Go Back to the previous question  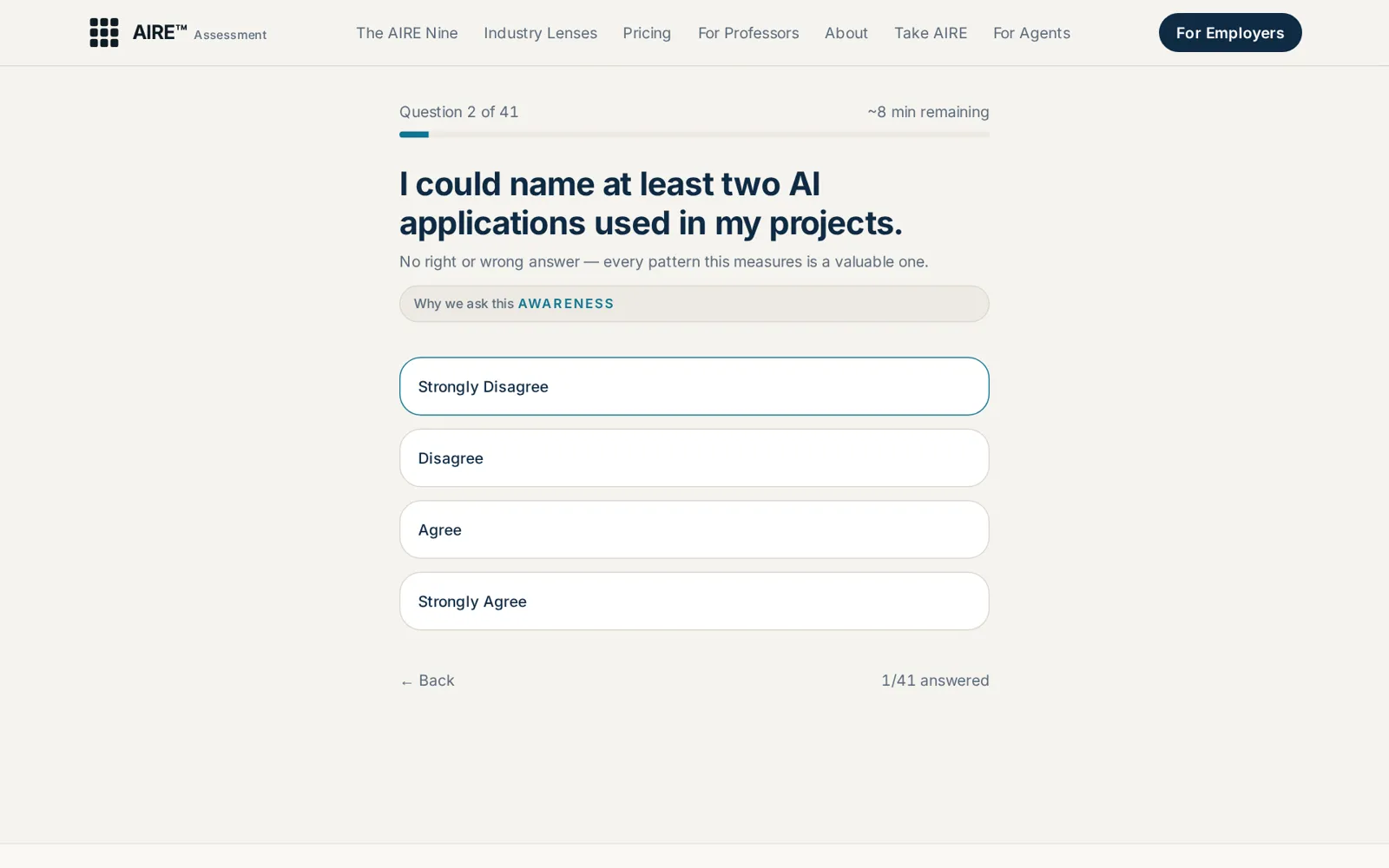click(x=427, y=681)
